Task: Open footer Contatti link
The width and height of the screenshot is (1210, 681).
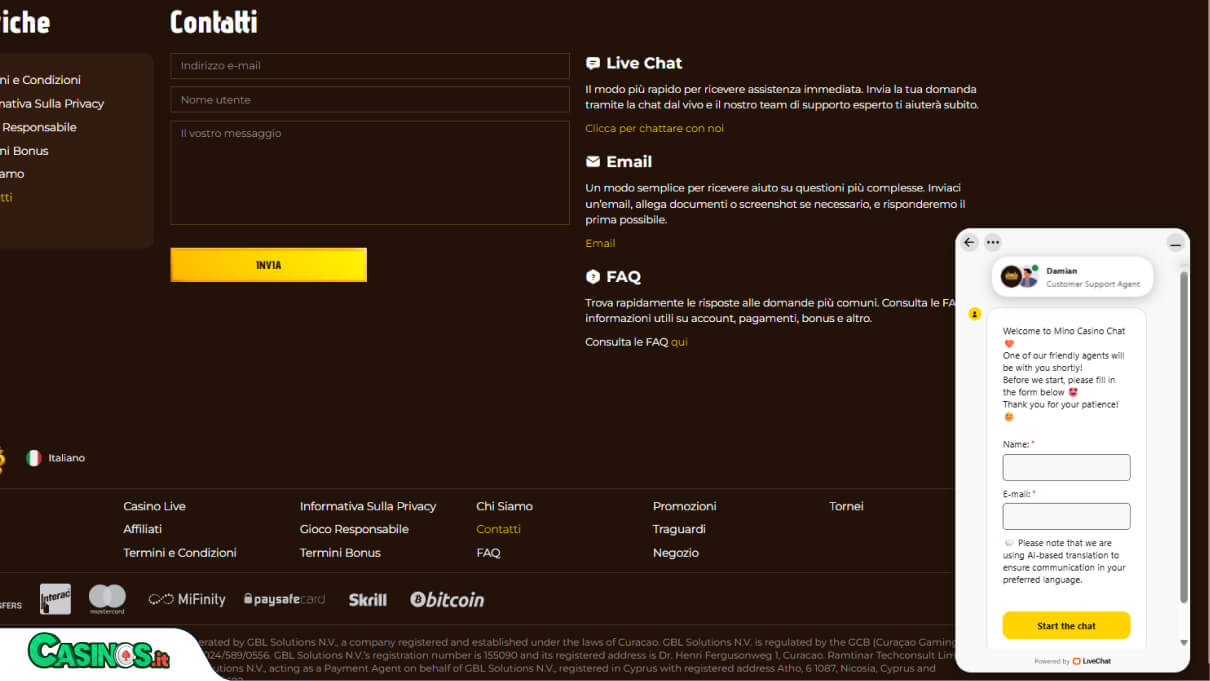Action: 498,529
